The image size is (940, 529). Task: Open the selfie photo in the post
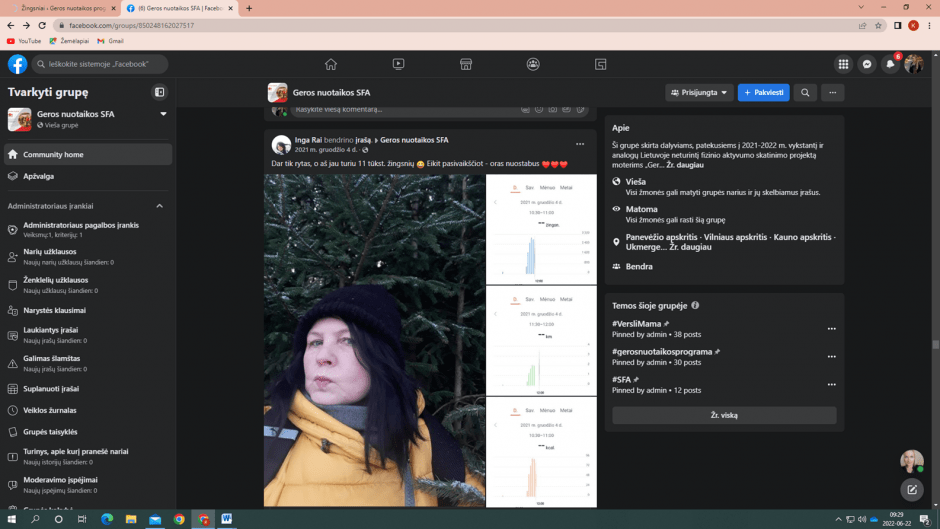pyautogui.click(x=375, y=340)
